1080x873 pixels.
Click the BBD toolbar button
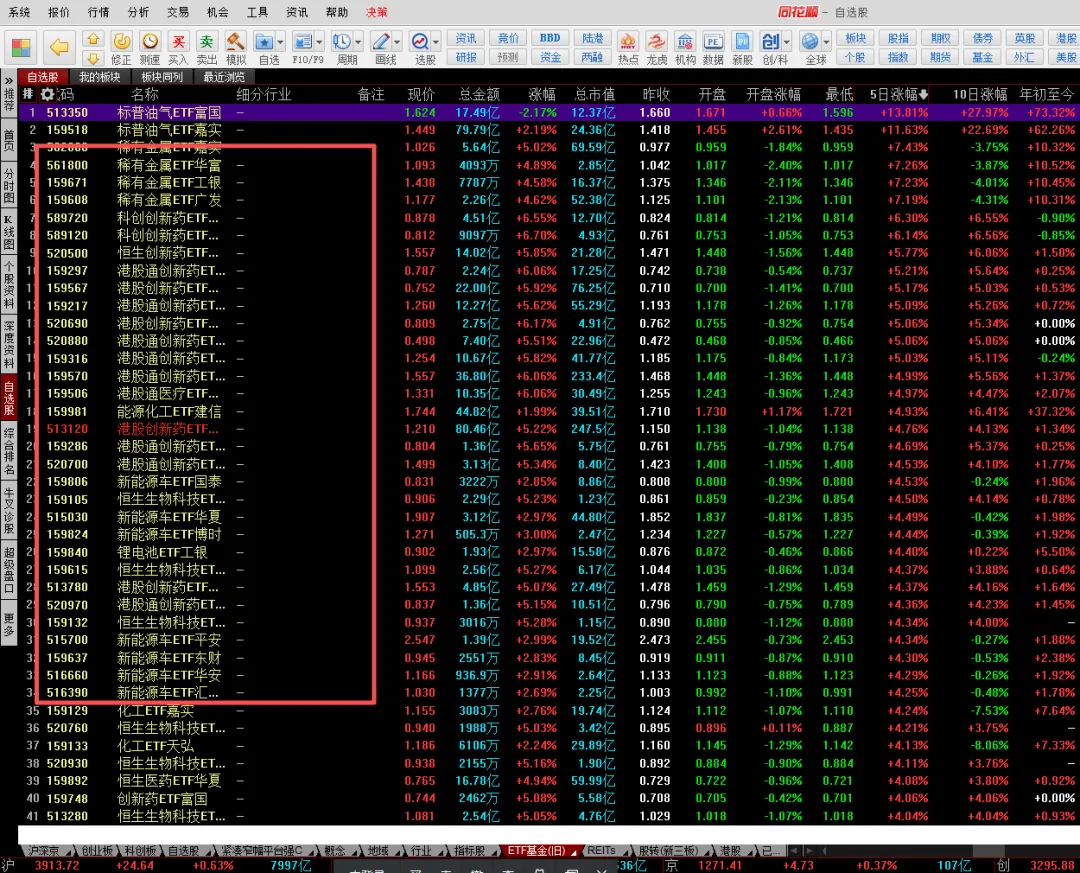pos(550,38)
